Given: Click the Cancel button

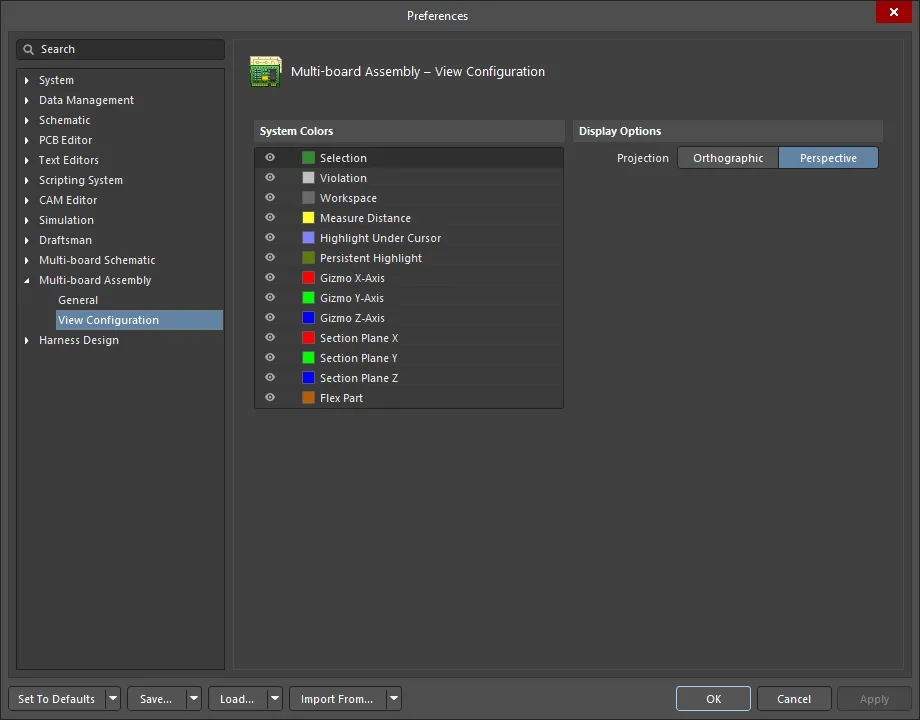Looking at the screenshot, I should [794, 698].
